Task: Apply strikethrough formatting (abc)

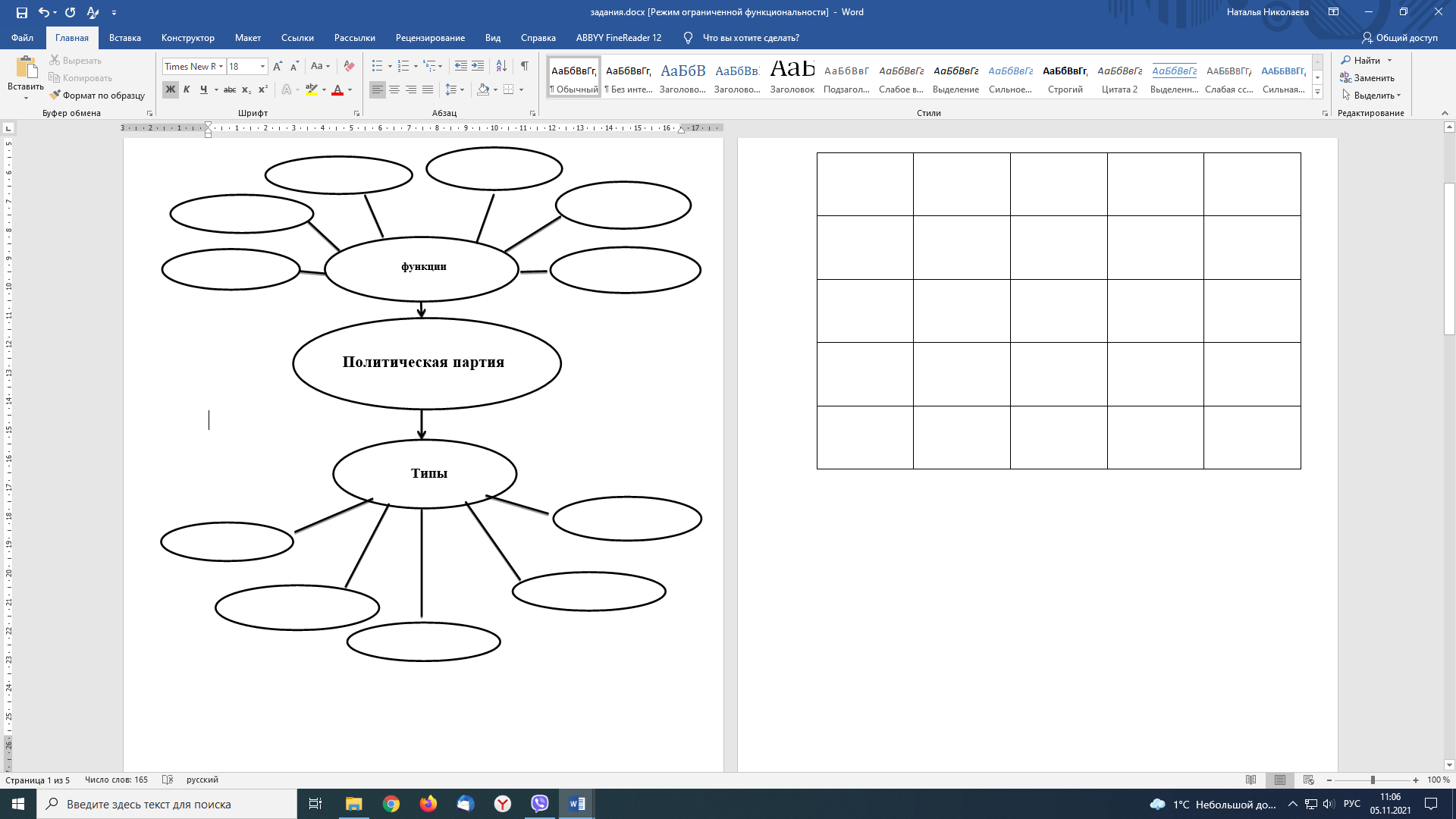Action: [230, 89]
